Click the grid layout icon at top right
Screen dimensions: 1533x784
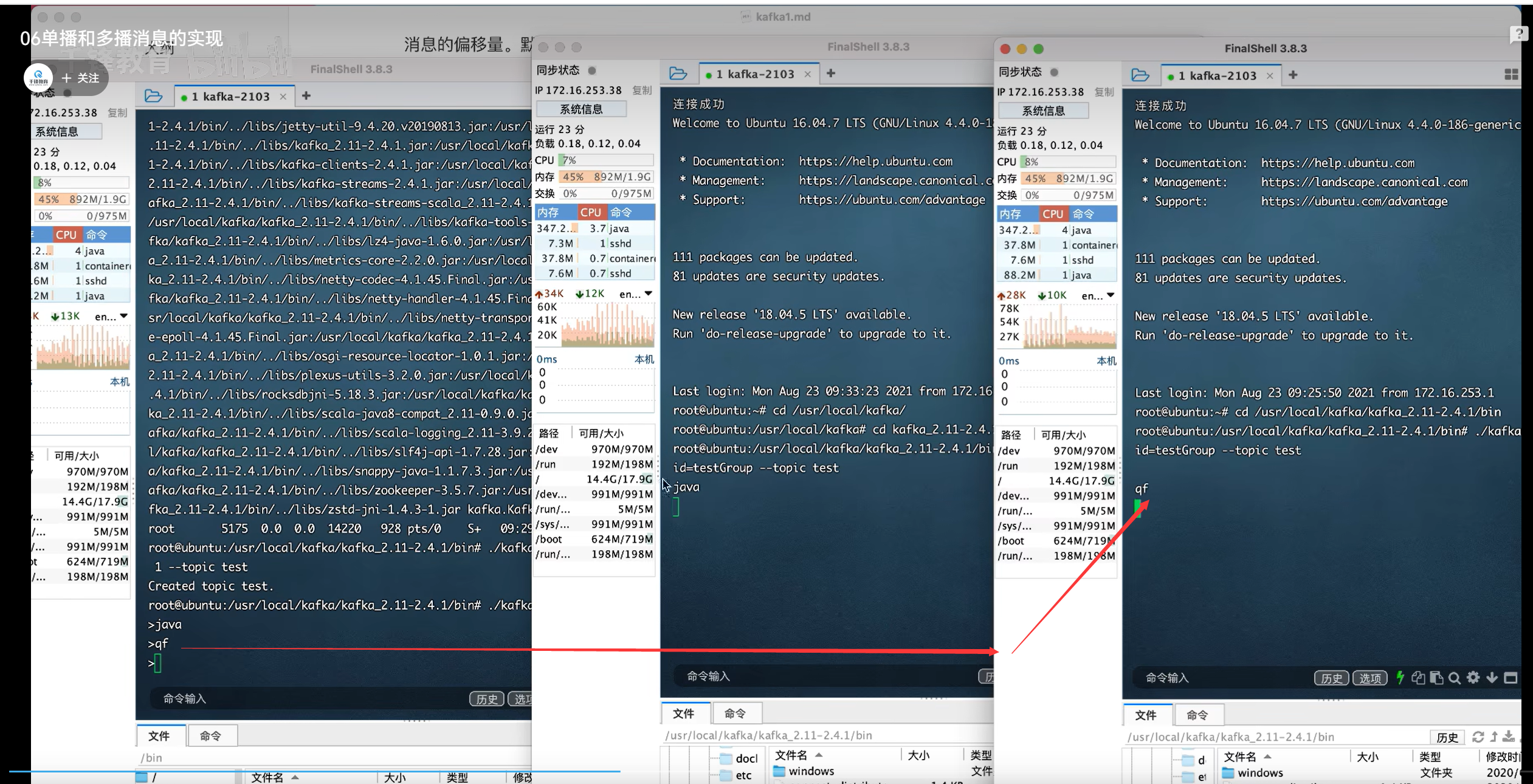pyautogui.click(x=1511, y=74)
